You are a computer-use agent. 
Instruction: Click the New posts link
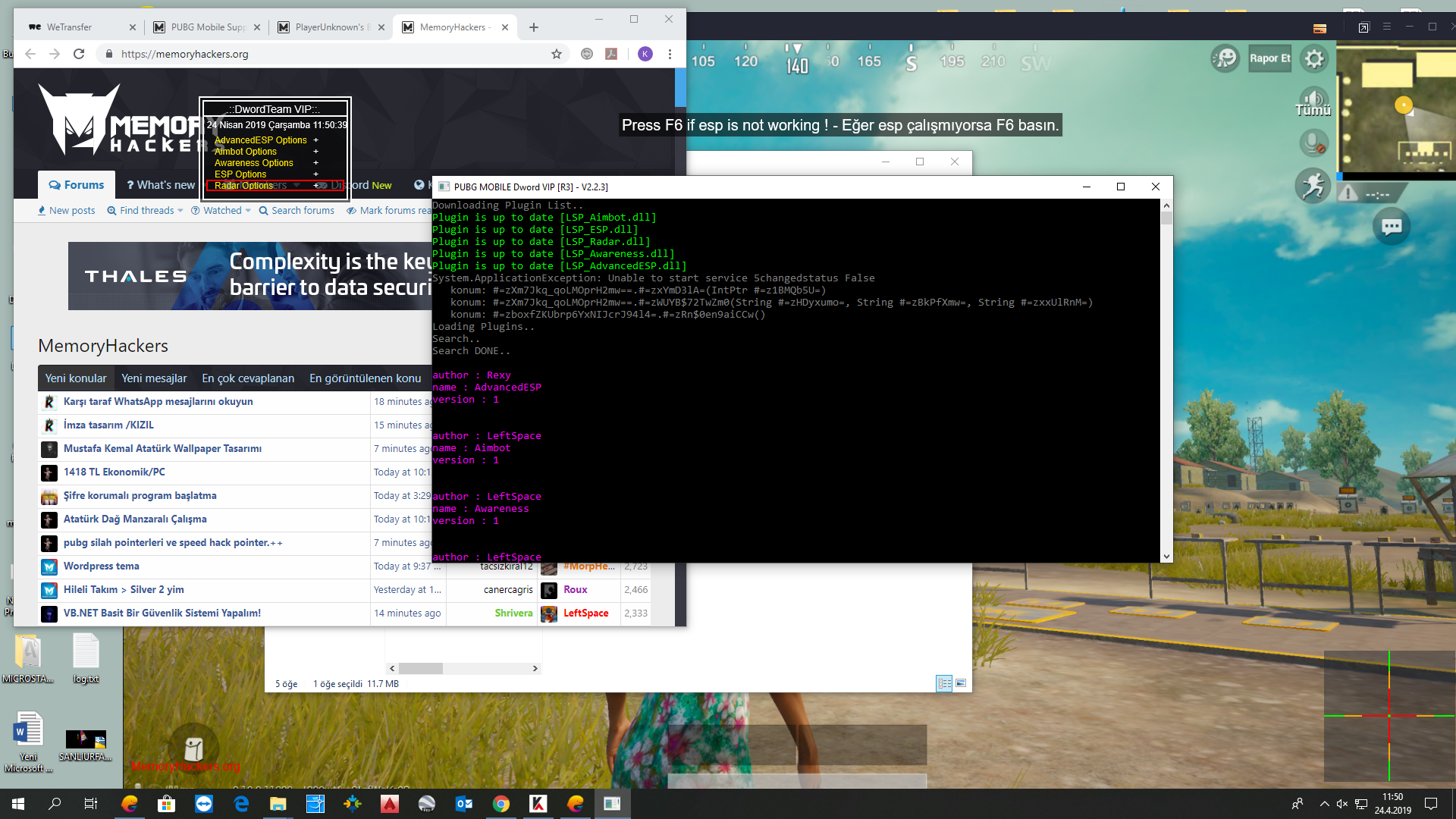click(x=67, y=211)
